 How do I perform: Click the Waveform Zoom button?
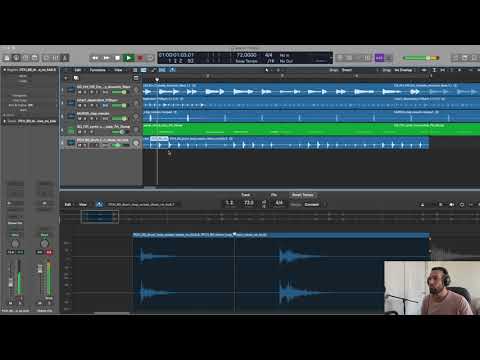tap(424, 70)
